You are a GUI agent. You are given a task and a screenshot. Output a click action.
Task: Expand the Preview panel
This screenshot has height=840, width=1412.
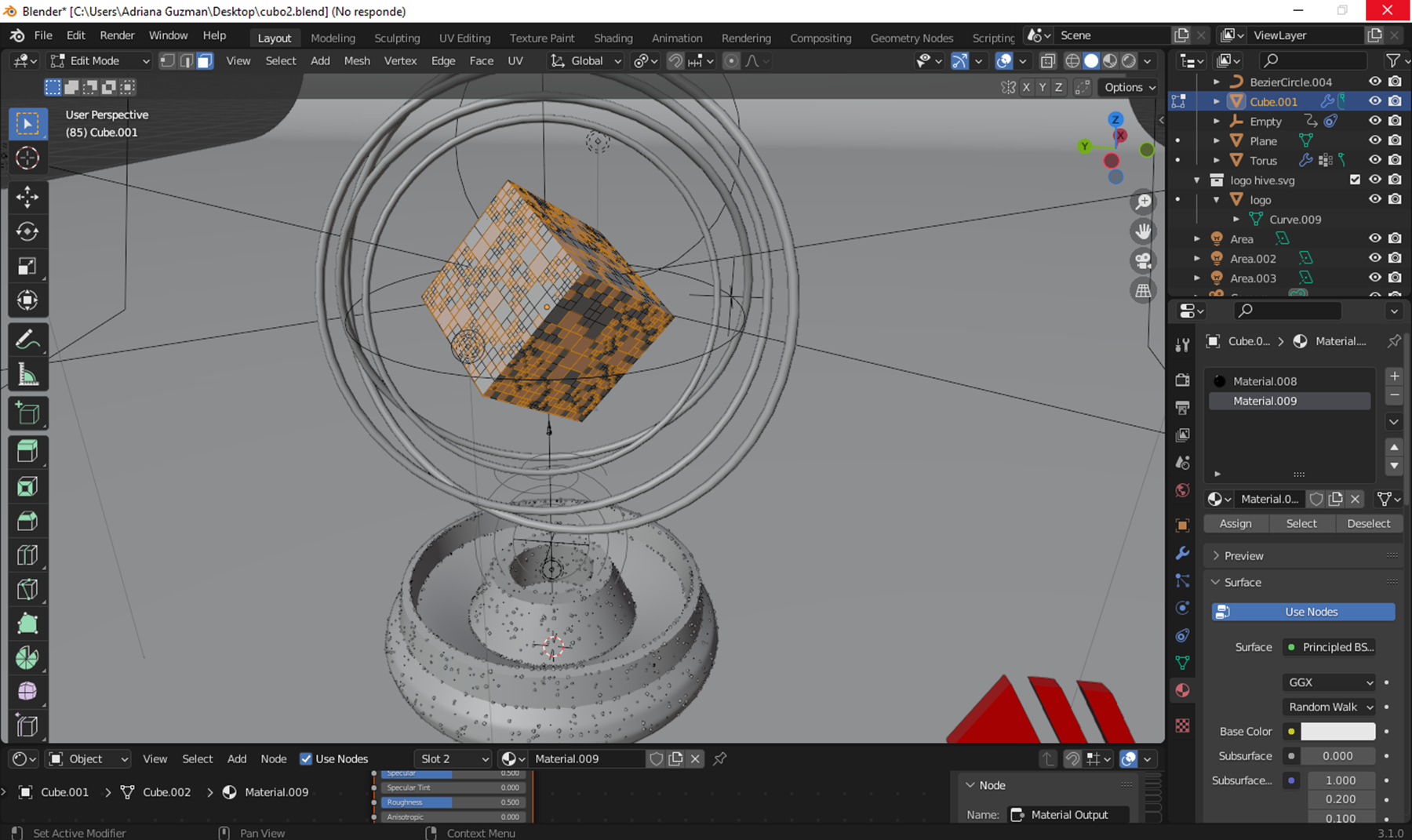click(x=1243, y=555)
